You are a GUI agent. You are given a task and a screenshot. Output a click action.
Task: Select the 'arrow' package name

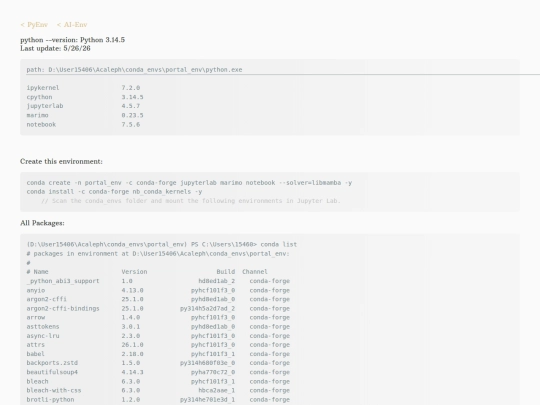(36, 318)
